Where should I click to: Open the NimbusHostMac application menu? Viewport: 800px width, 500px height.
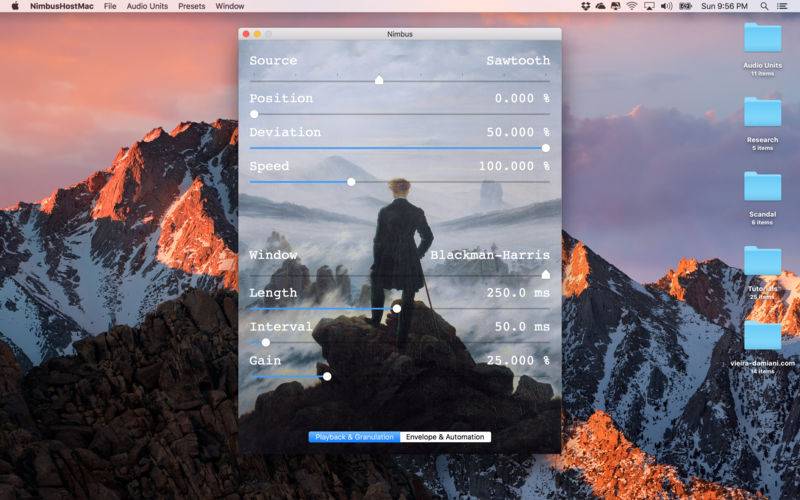(x=62, y=6)
